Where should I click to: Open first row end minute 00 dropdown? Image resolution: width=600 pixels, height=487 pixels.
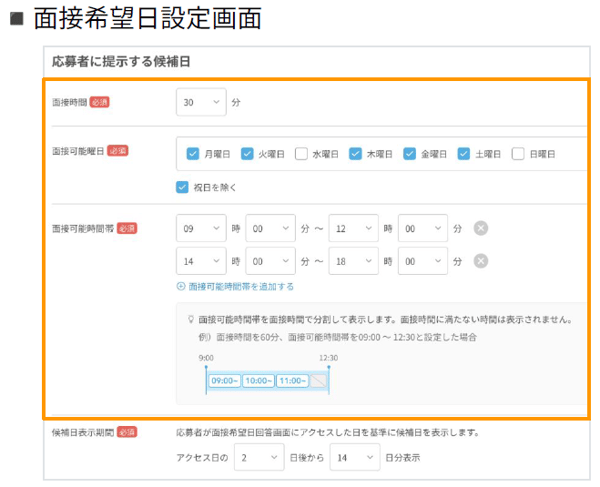pos(423,228)
